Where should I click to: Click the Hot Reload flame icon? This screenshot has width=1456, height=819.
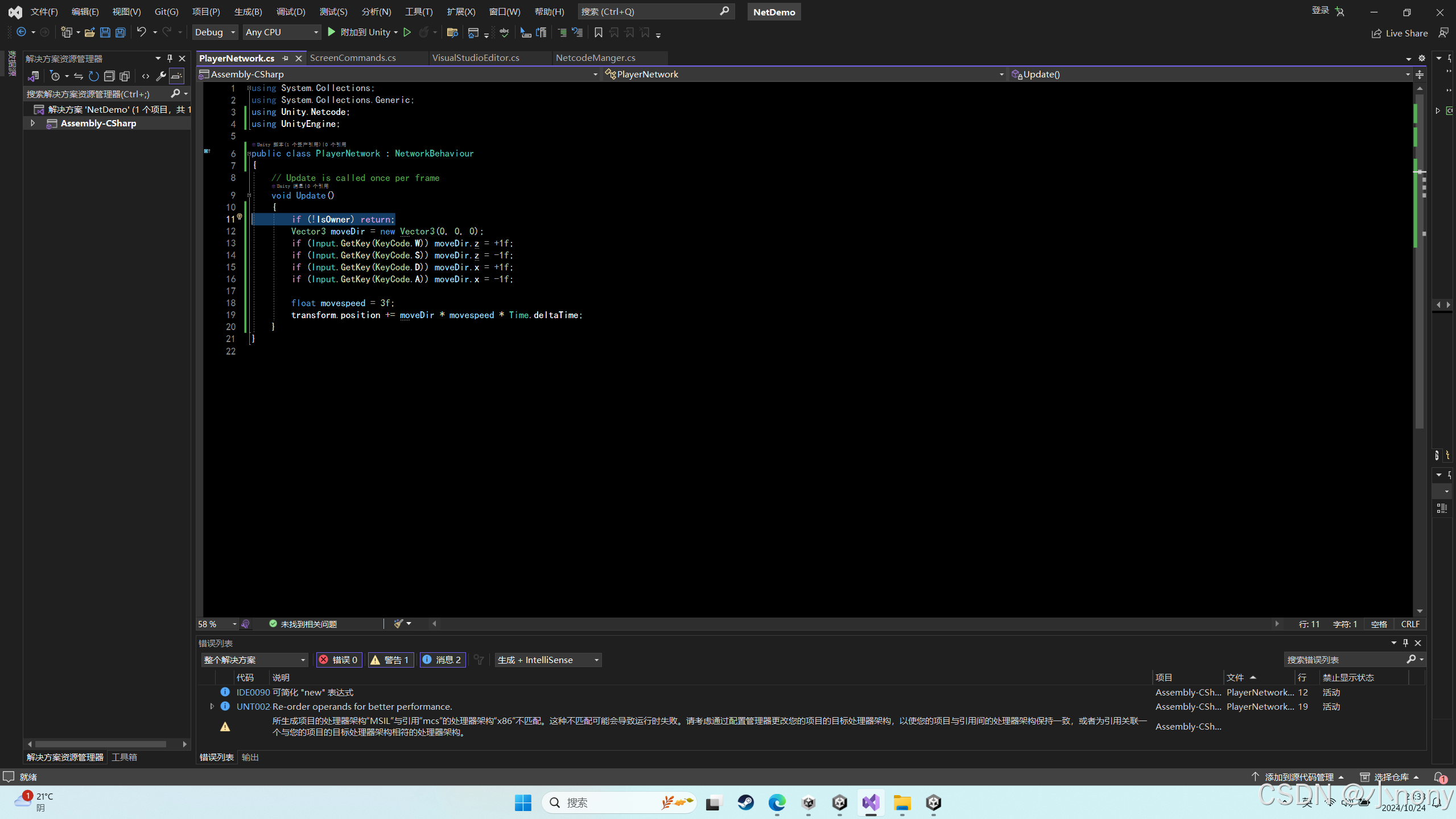(424, 32)
